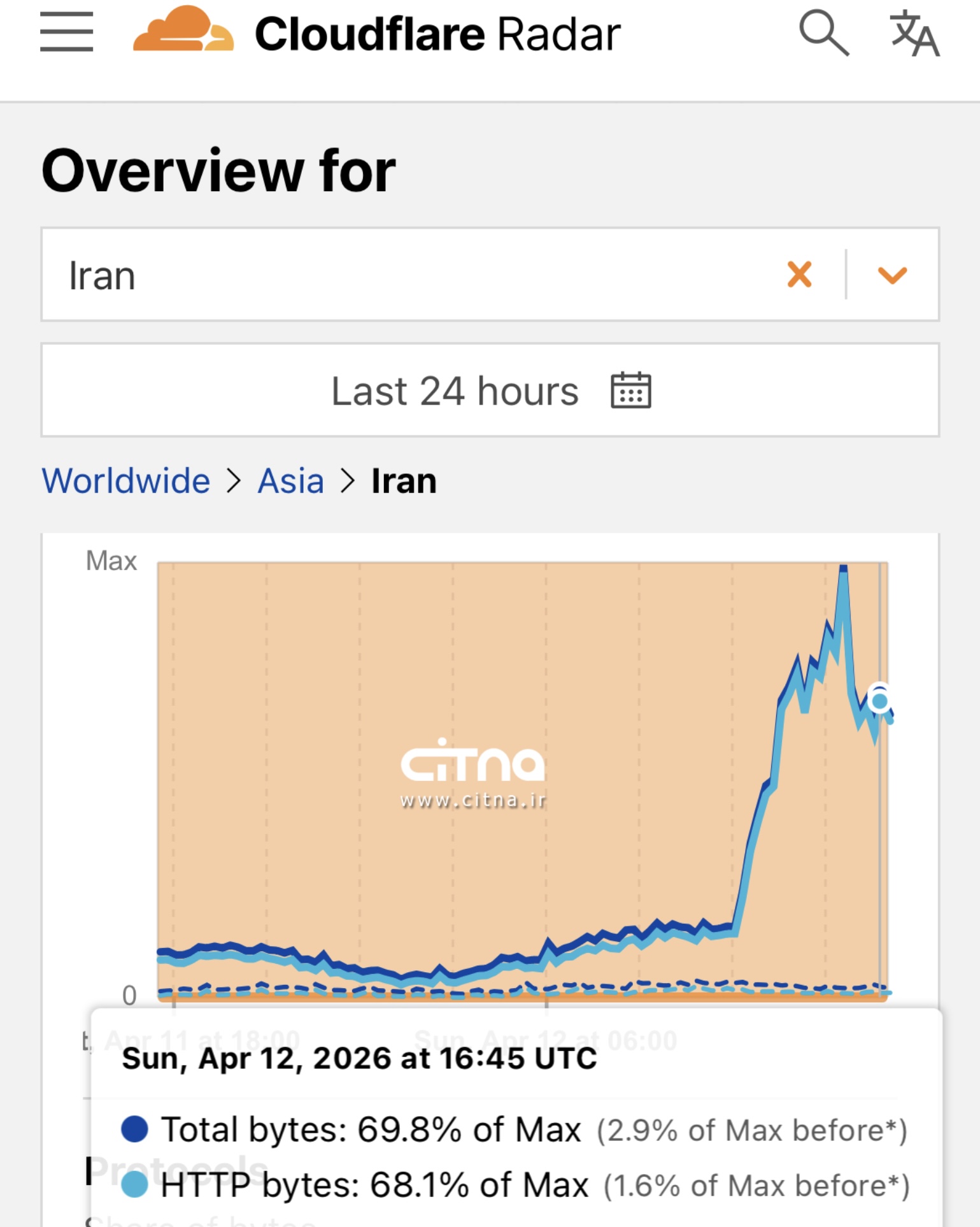Go to the Worldwide breadcrumb link

126,481
